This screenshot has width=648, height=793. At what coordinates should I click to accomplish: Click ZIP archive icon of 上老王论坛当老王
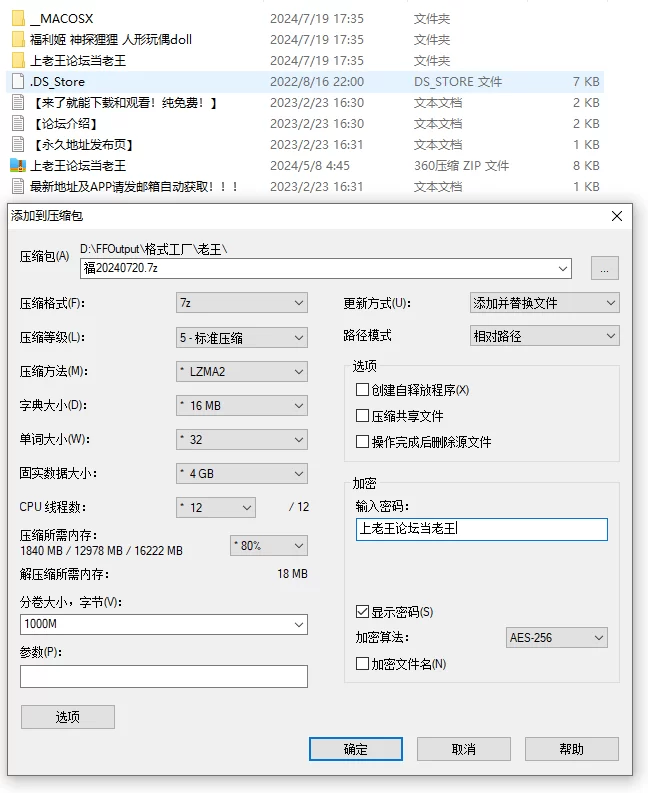(18, 165)
